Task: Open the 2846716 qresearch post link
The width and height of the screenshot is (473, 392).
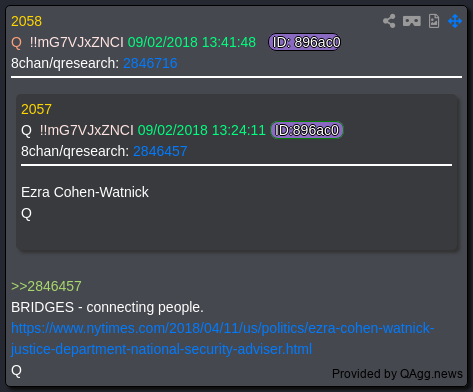Action: coord(150,63)
